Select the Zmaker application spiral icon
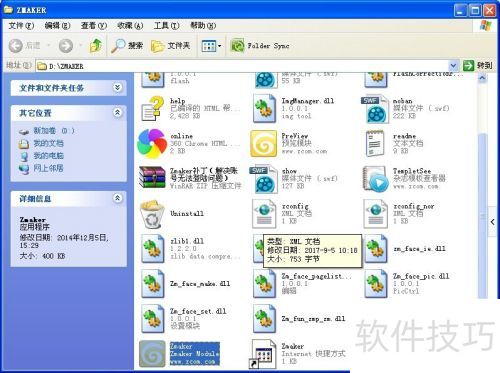 tap(152, 354)
